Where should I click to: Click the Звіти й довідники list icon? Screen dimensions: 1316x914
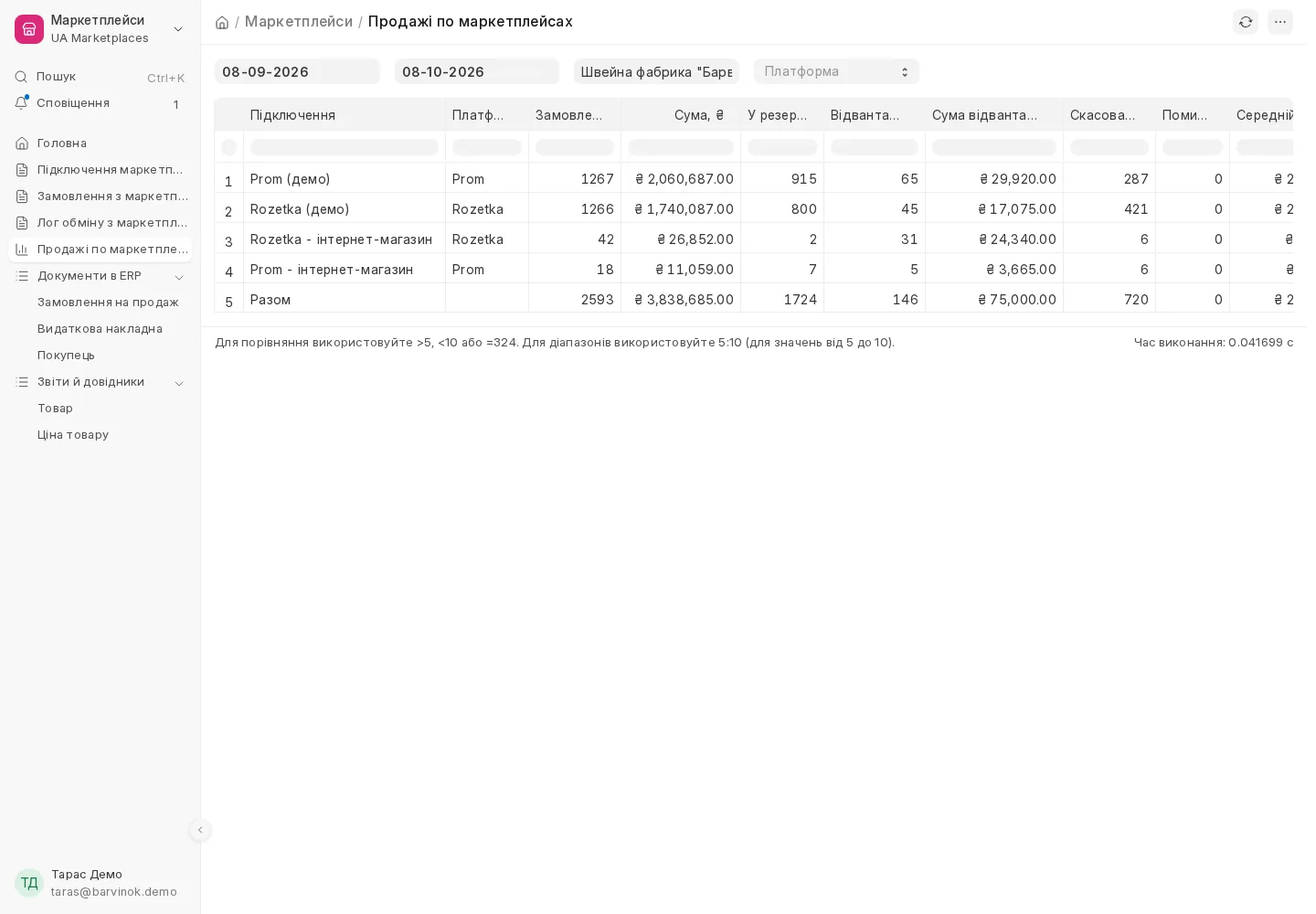pos(22,382)
